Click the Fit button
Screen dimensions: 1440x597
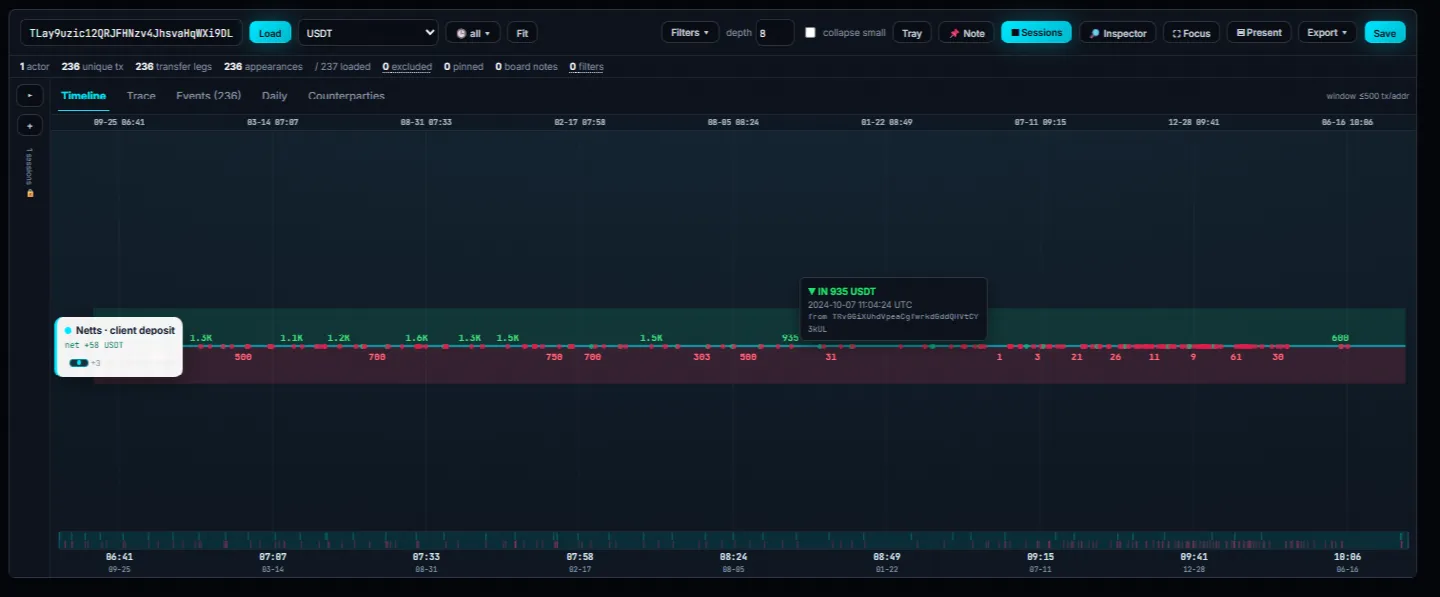(522, 33)
